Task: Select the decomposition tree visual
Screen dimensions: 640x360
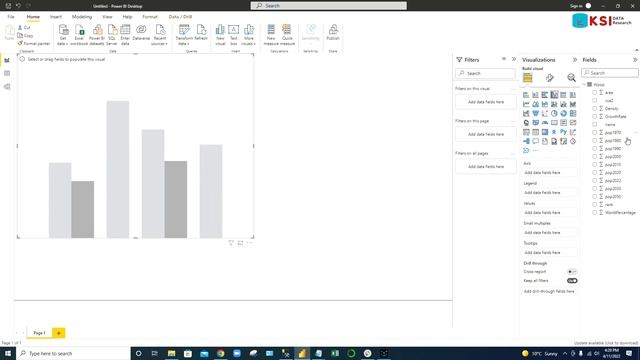Action: [x=526, y=141]
